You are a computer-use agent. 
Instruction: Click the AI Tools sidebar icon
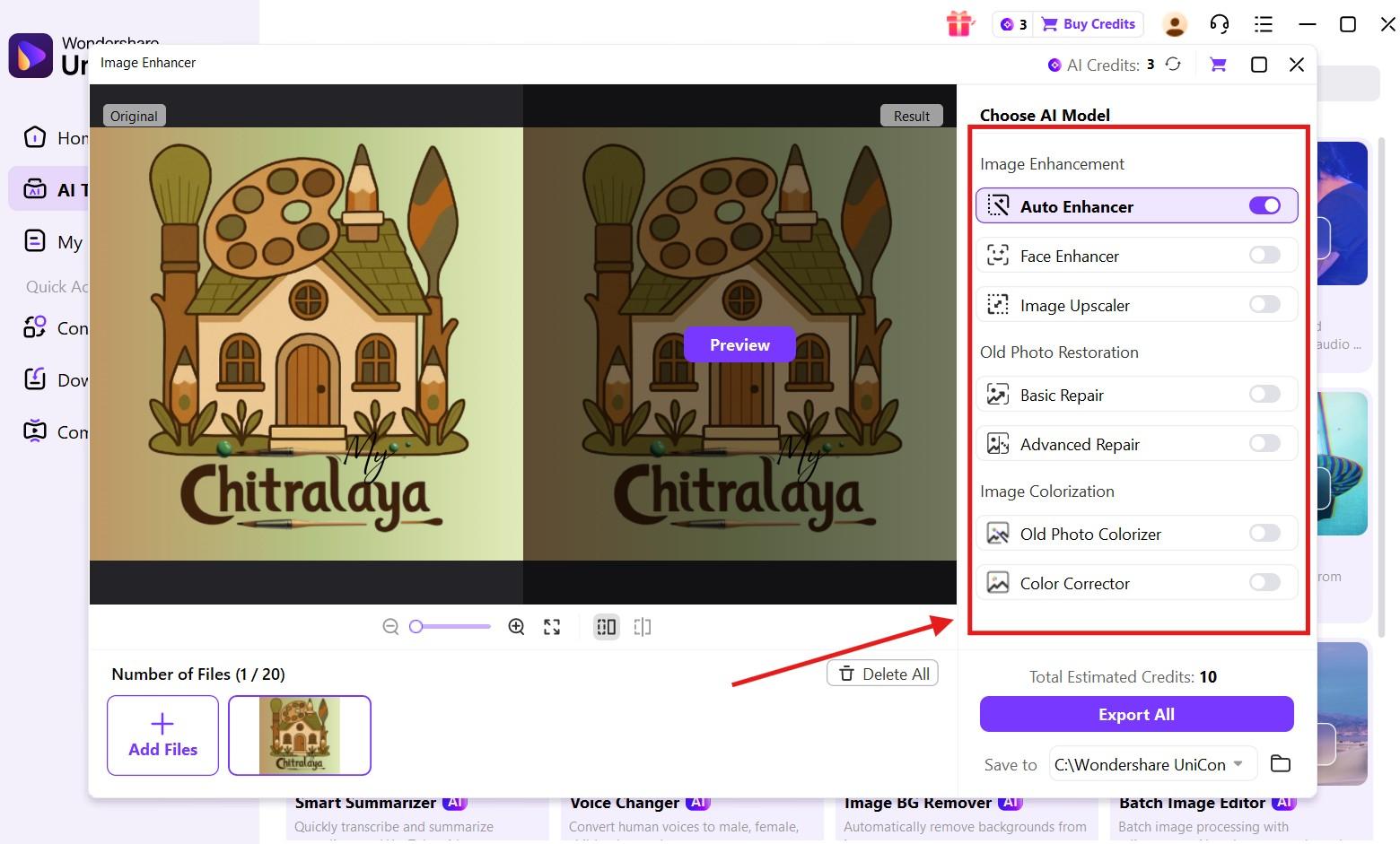(x=35, y=189)
